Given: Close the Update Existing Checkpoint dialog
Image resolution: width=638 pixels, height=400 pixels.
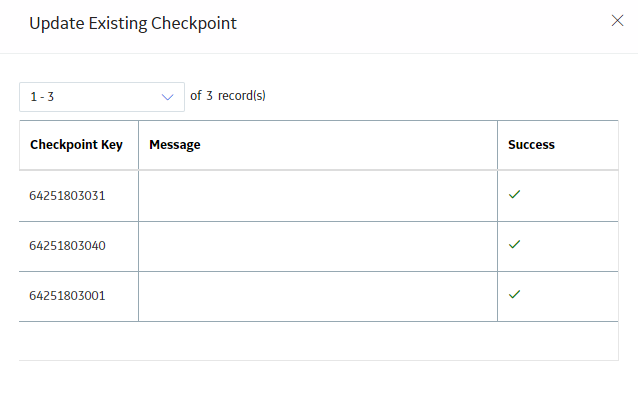Looking at the screenshot, I should [x=617, y=20].
